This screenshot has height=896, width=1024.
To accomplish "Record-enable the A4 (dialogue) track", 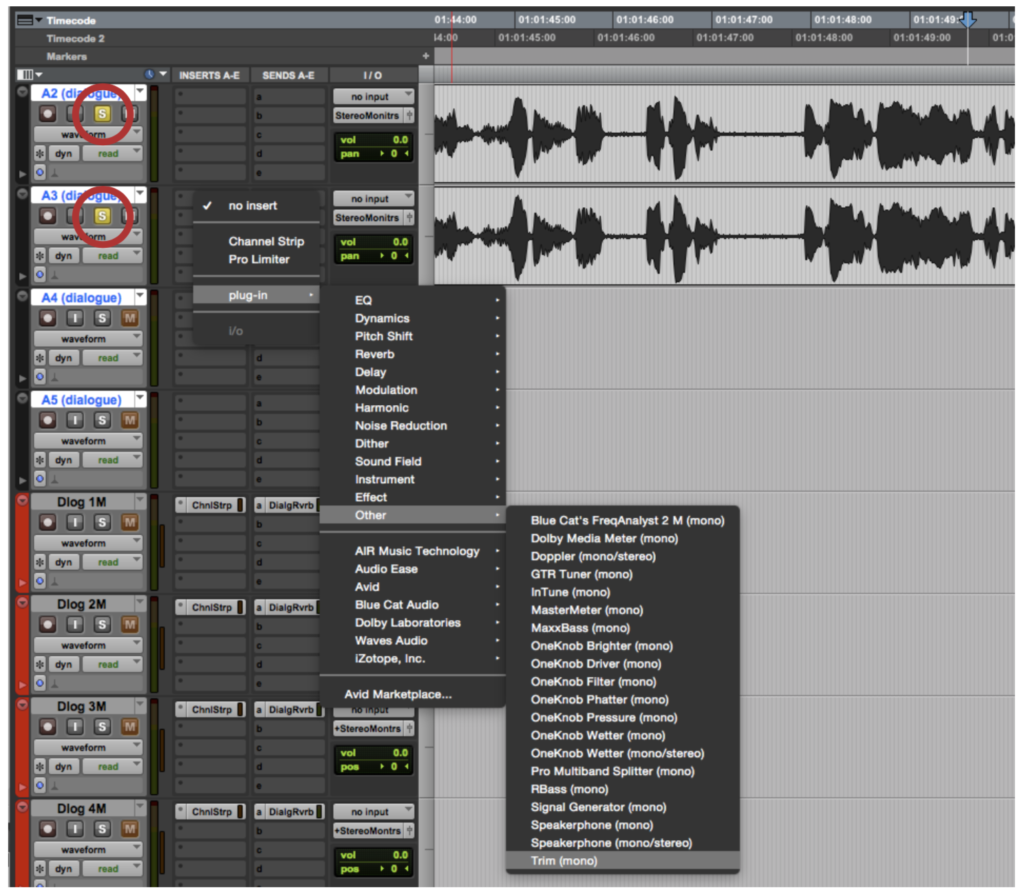I will pos(47,318).
